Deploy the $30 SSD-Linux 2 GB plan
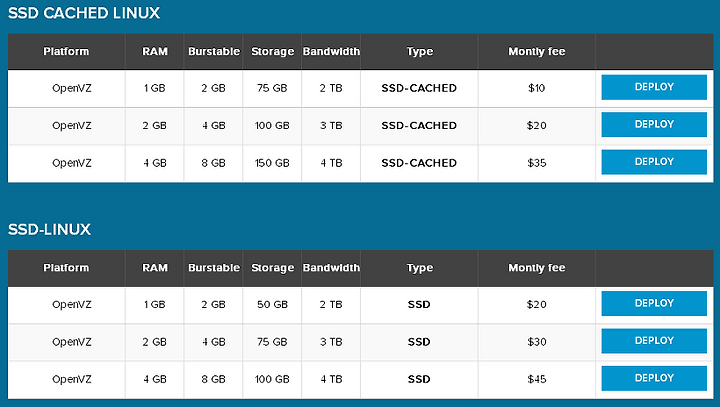 [654, 341]
